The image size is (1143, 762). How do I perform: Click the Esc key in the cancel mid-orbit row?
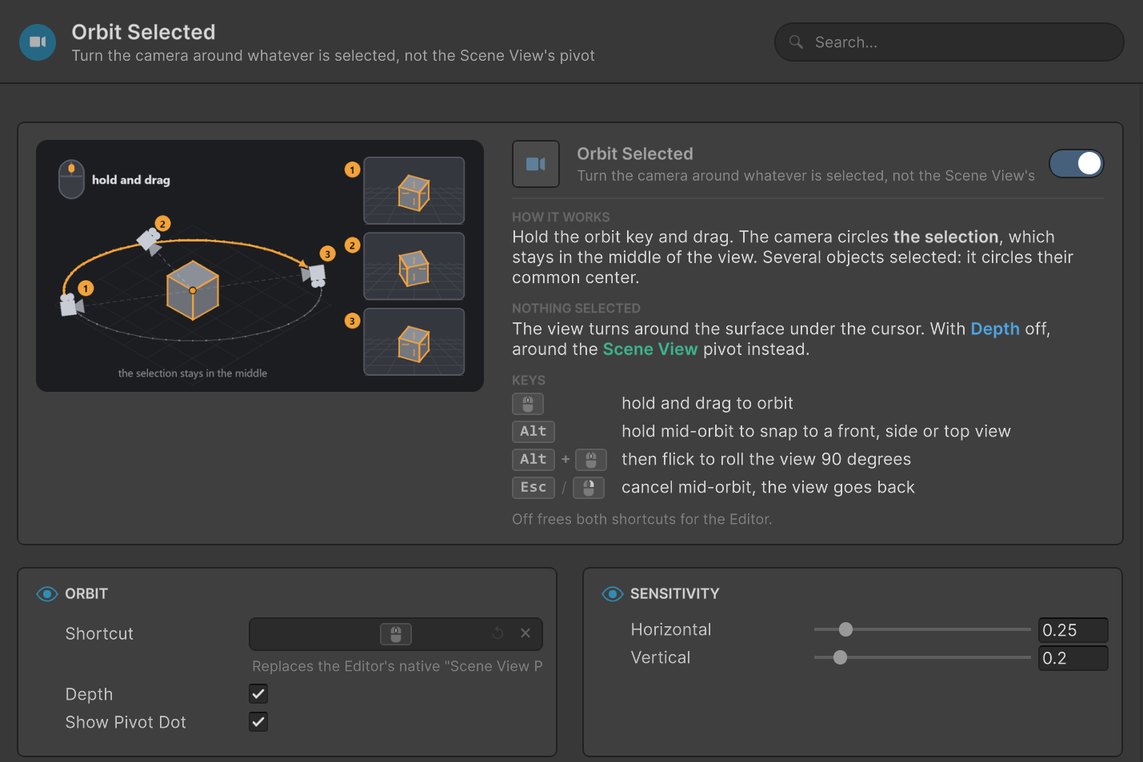coord(533,487)
